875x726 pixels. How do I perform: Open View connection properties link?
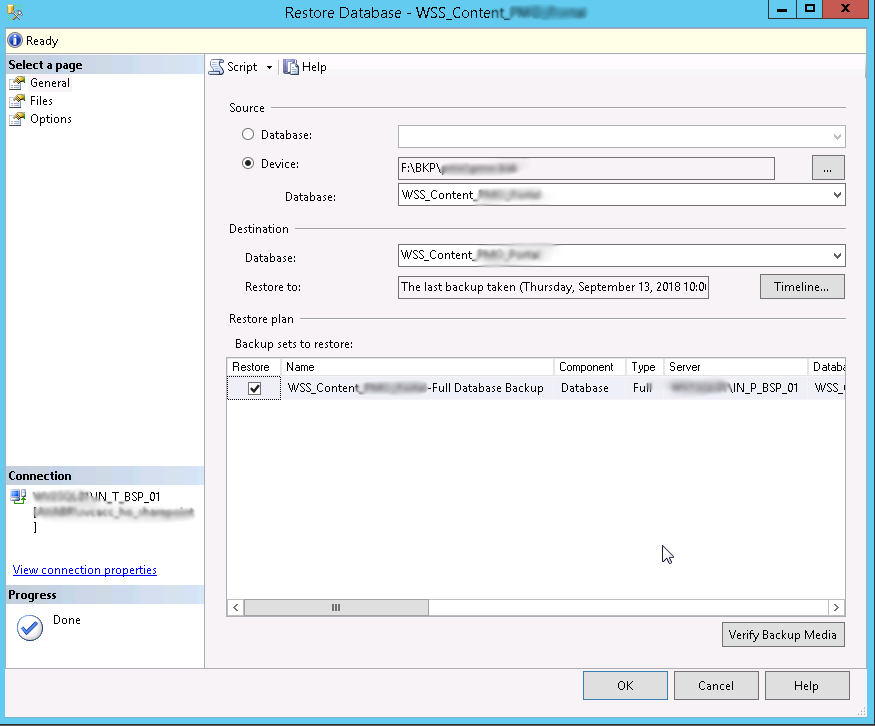85,570
